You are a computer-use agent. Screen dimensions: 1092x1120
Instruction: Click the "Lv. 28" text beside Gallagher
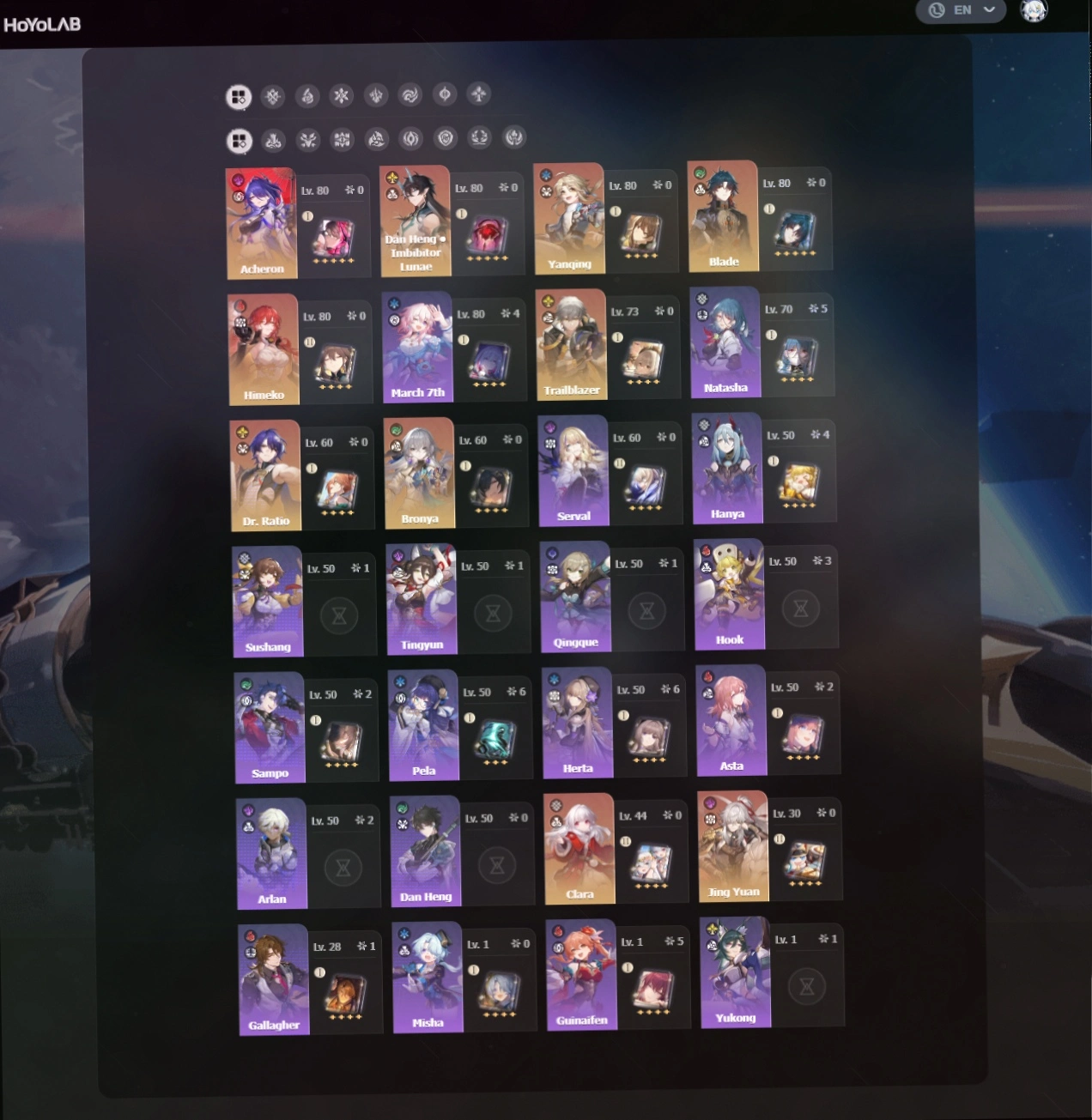(x=327, y=947)
